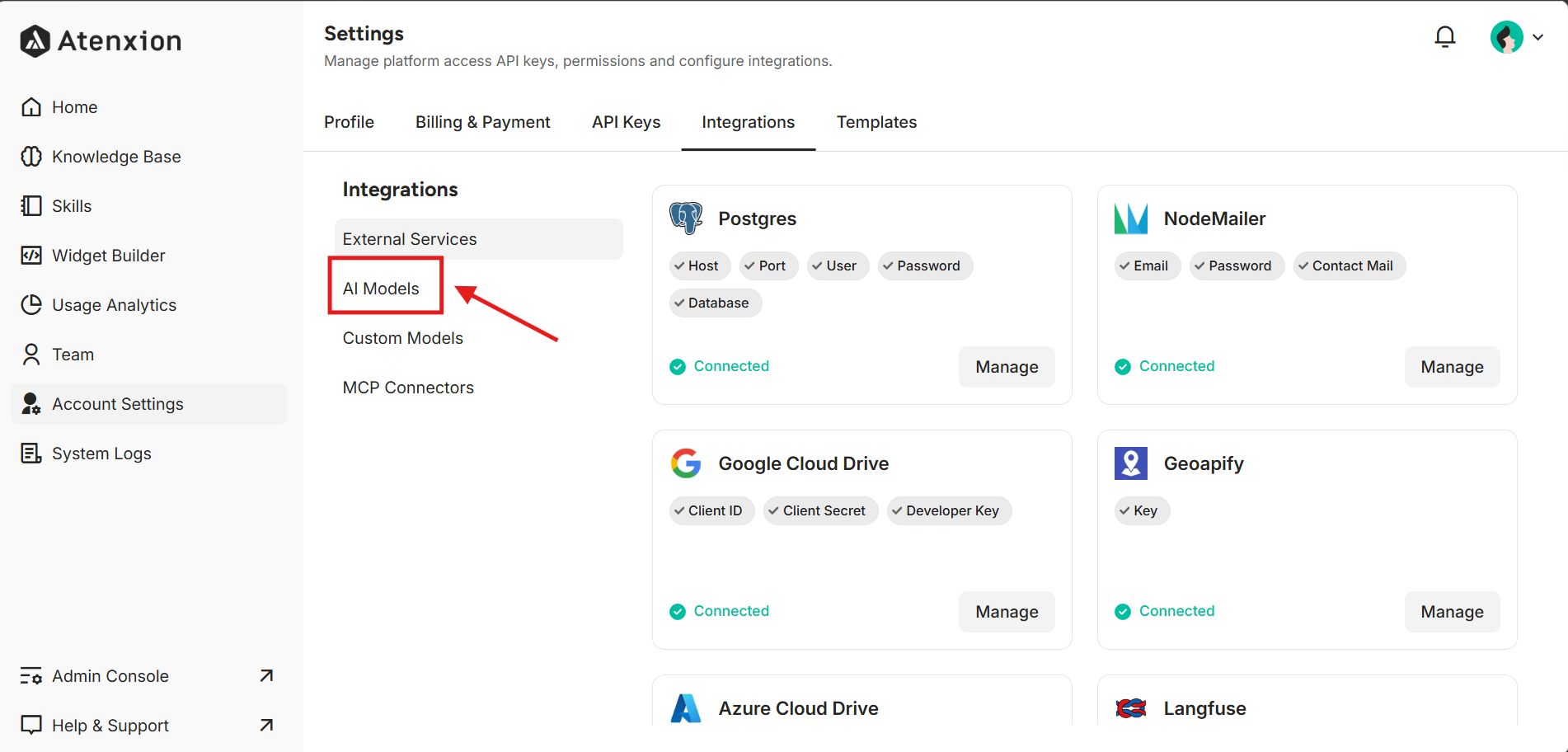Switch to the Profile tab
The image size is (1568, 752).
349,122
